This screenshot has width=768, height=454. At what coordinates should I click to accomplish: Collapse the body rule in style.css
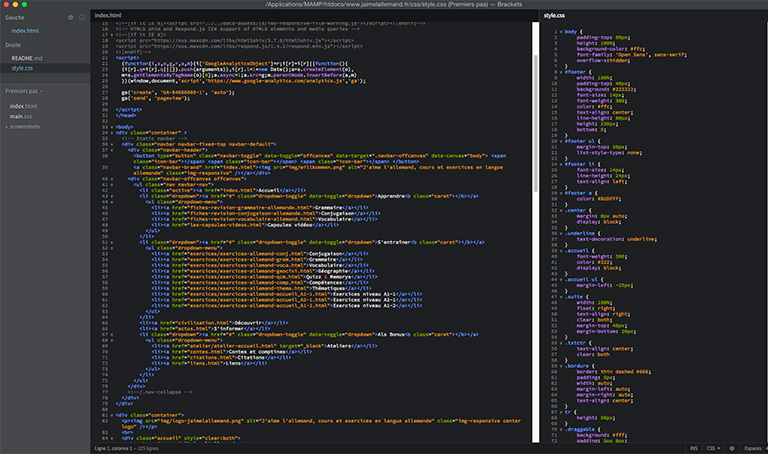(x=561, y=32)
